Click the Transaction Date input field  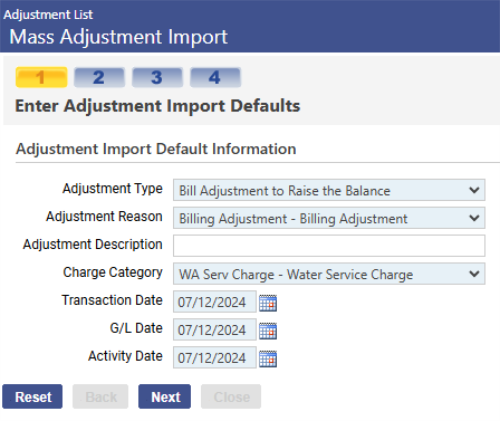click(215, 302)
